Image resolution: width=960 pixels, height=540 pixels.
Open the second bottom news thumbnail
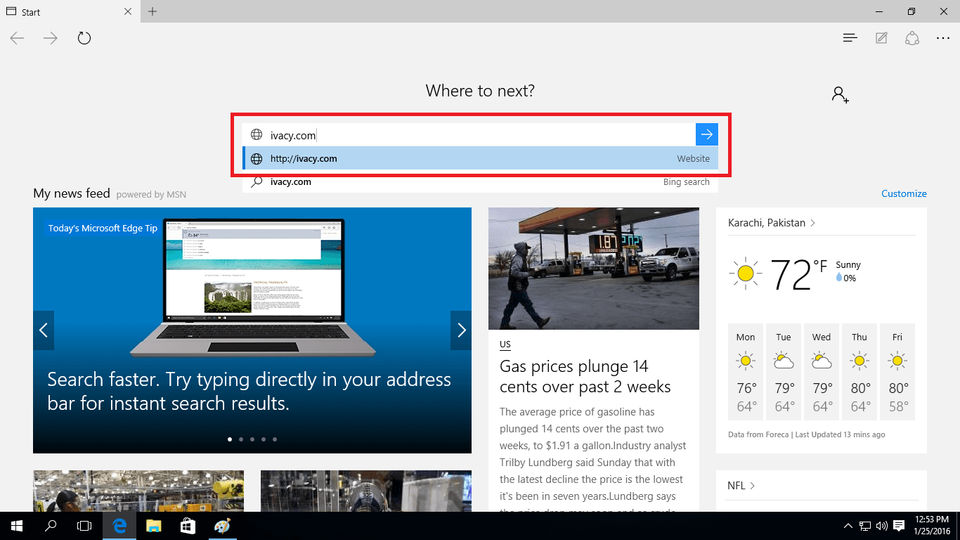pyautogui.click(x=366, y=491)
